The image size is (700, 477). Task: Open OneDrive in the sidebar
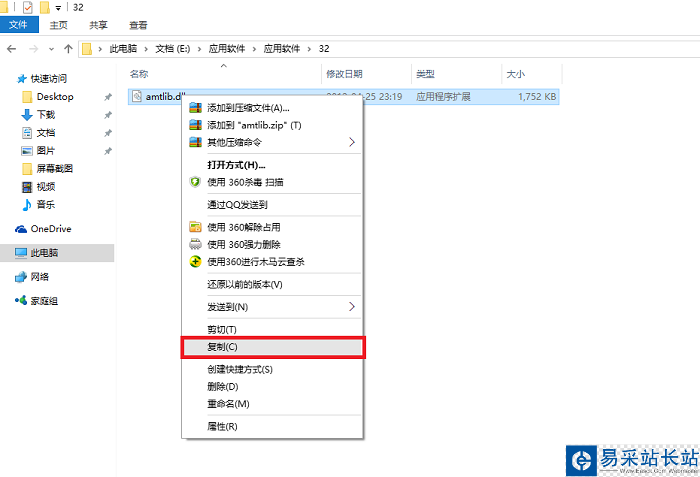(x=51, y=229)
